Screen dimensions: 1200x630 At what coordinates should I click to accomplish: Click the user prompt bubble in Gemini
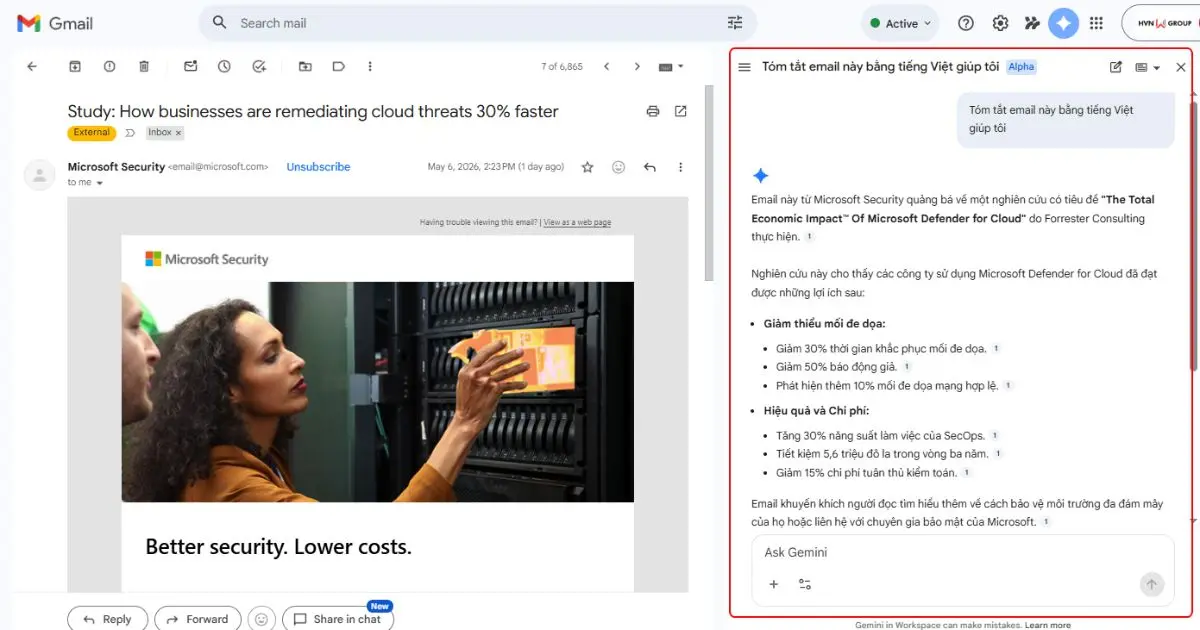click(1066, 120)
